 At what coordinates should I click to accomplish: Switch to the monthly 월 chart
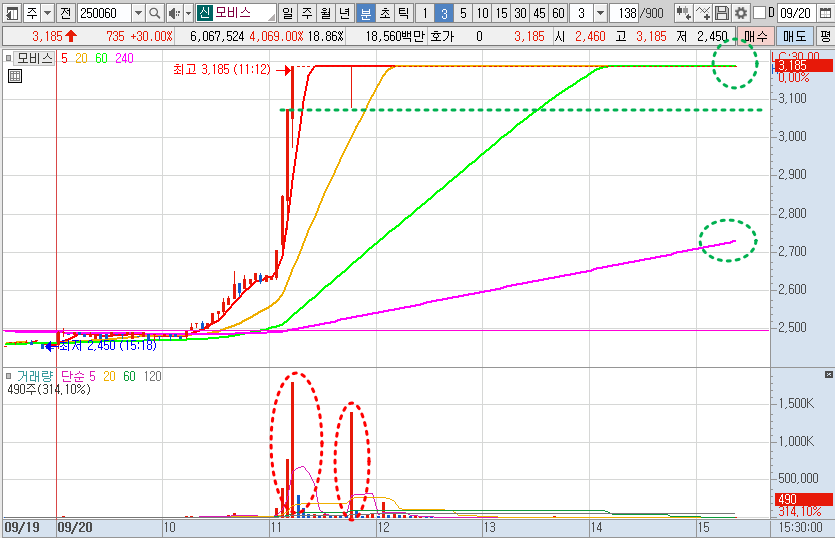point(326,13)
